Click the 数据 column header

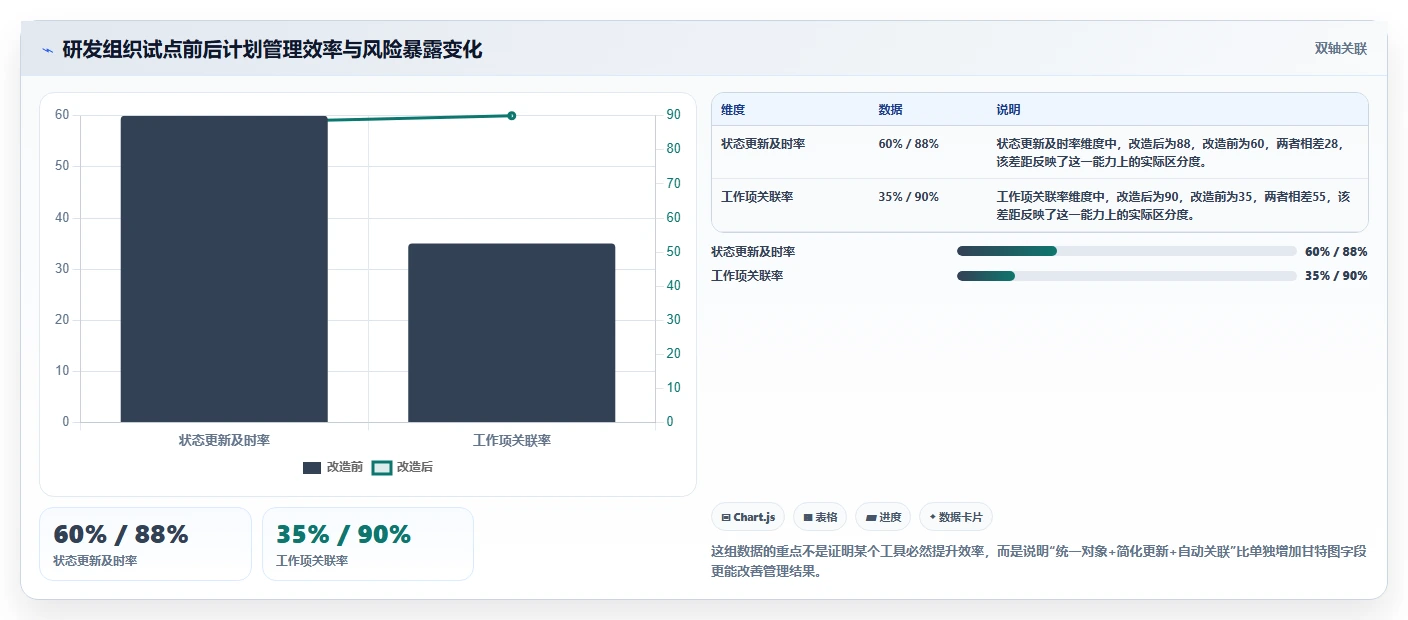[890, 110]
